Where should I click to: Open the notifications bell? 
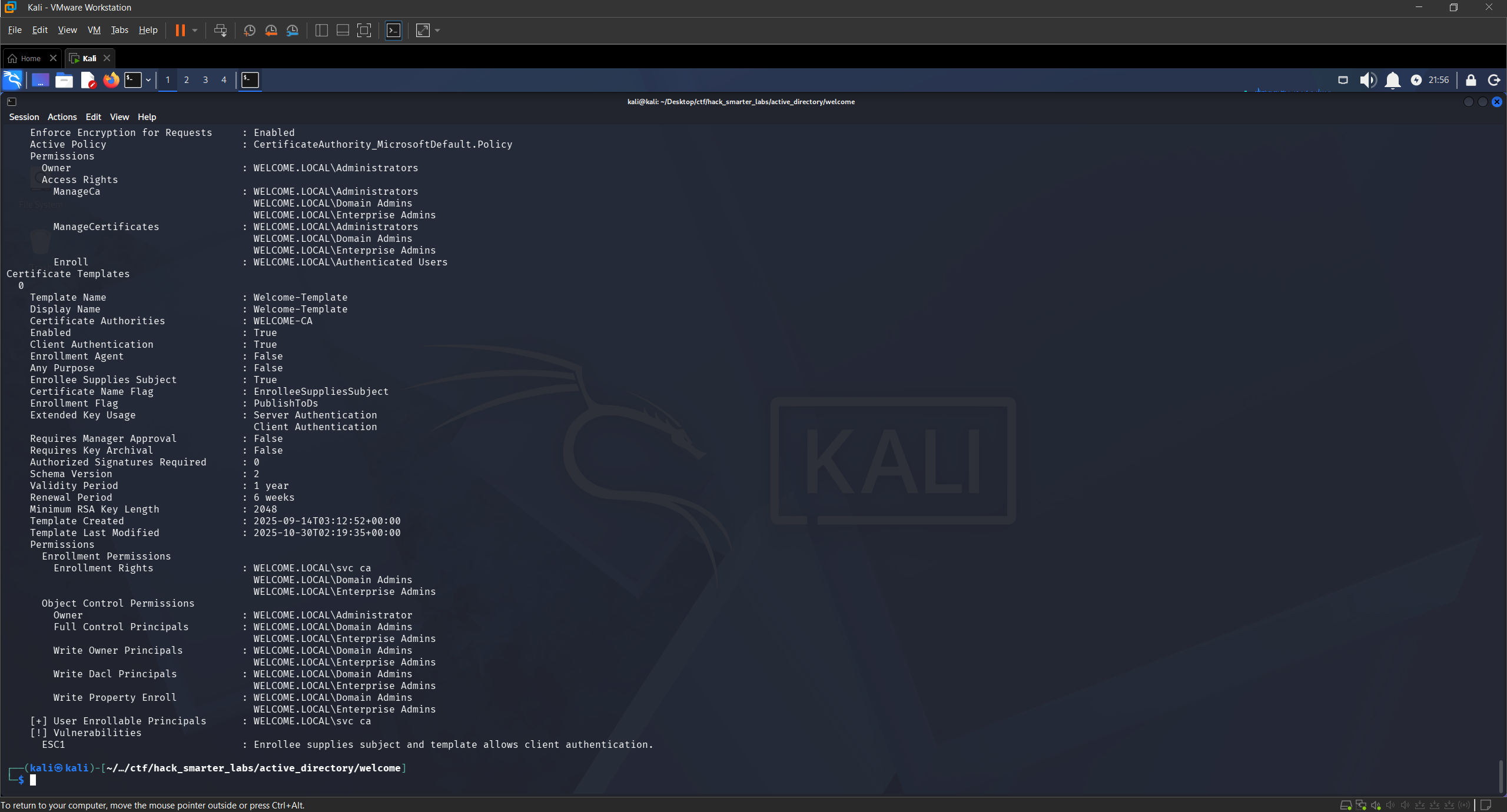point(1392,80)
